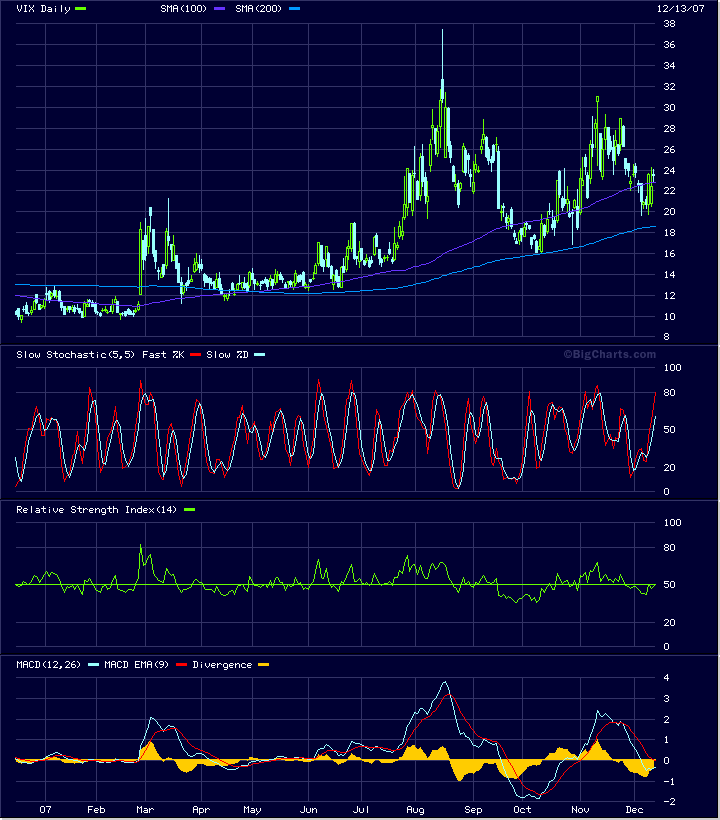Click the purple SMA(100) legend swatch
Image resolution: width=720 pixels, height=820 pixels.
(x=220, y=9)
